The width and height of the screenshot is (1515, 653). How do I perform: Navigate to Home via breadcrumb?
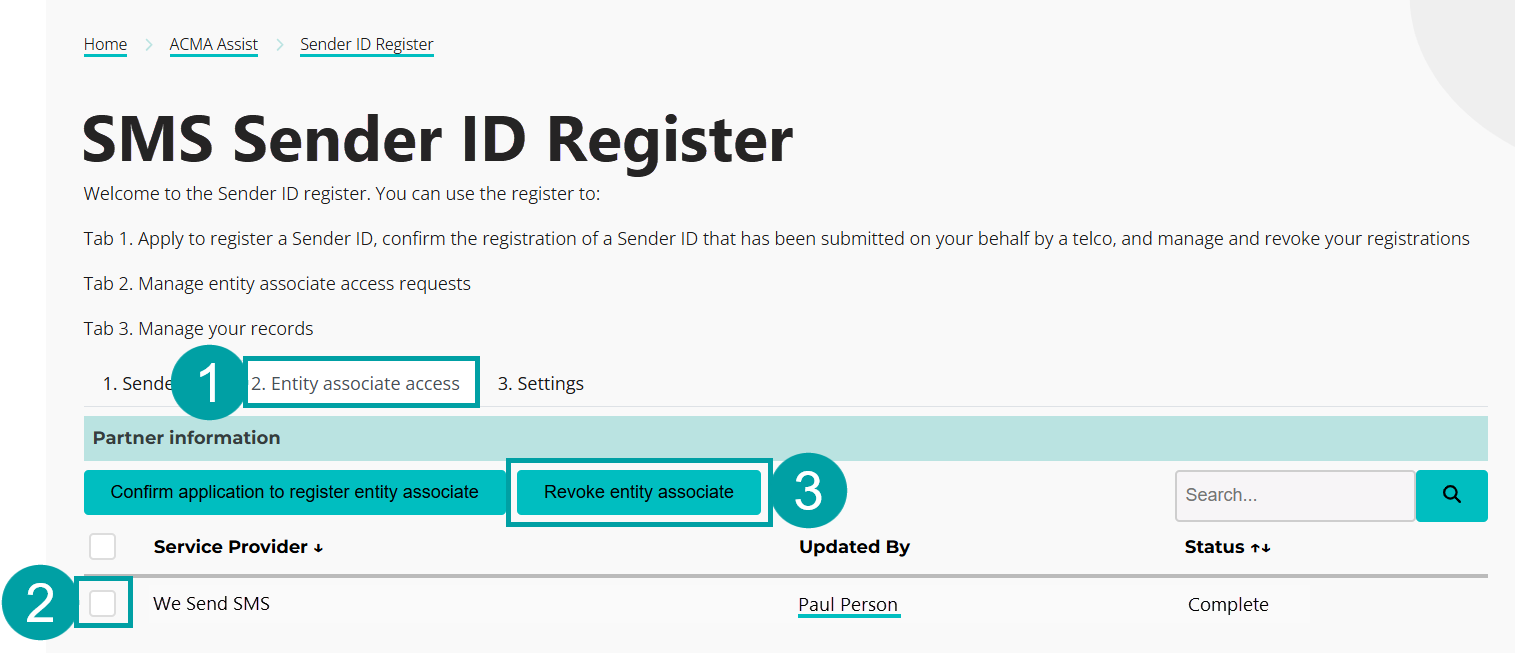point(104,44)
